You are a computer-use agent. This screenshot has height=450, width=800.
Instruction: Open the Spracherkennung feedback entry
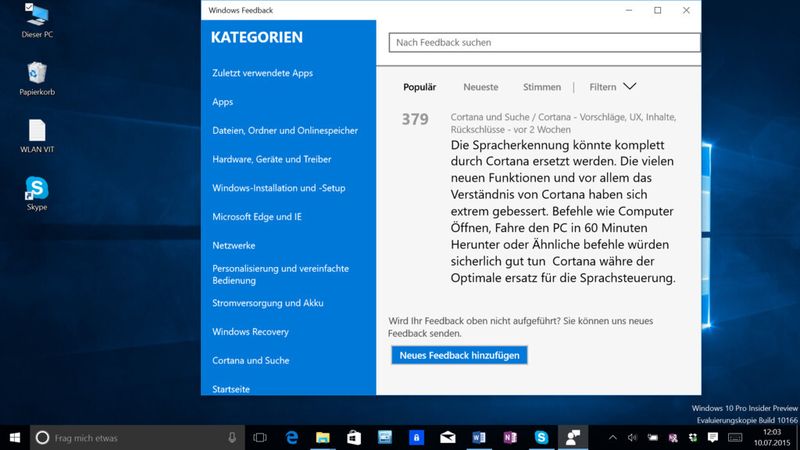[x=563, y=211]
